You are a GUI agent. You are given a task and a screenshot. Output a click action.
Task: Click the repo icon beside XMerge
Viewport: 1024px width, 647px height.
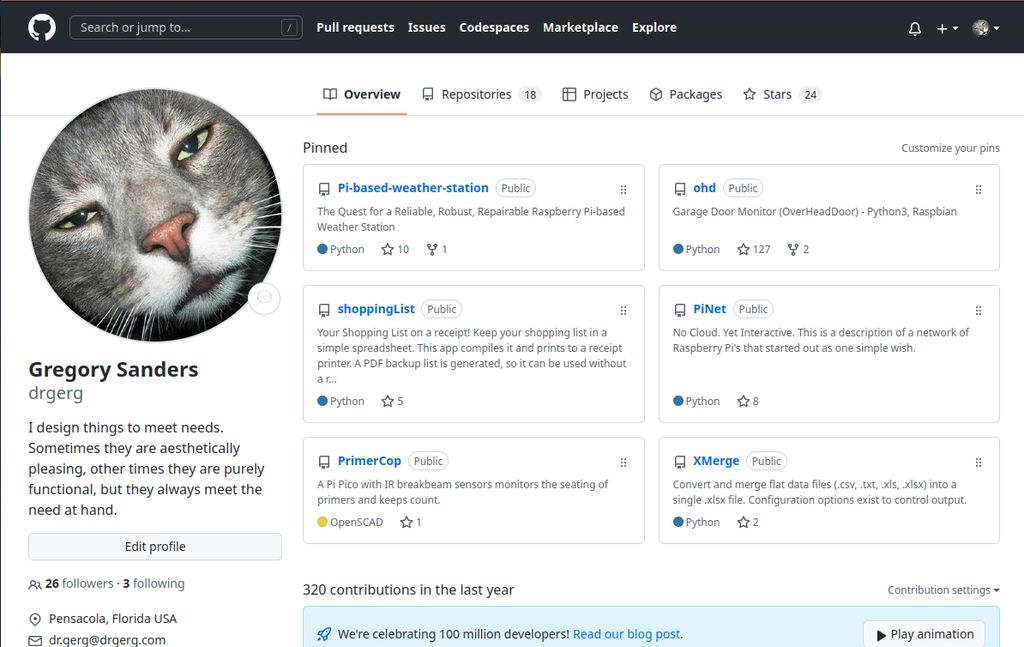[x=679, y=462]
